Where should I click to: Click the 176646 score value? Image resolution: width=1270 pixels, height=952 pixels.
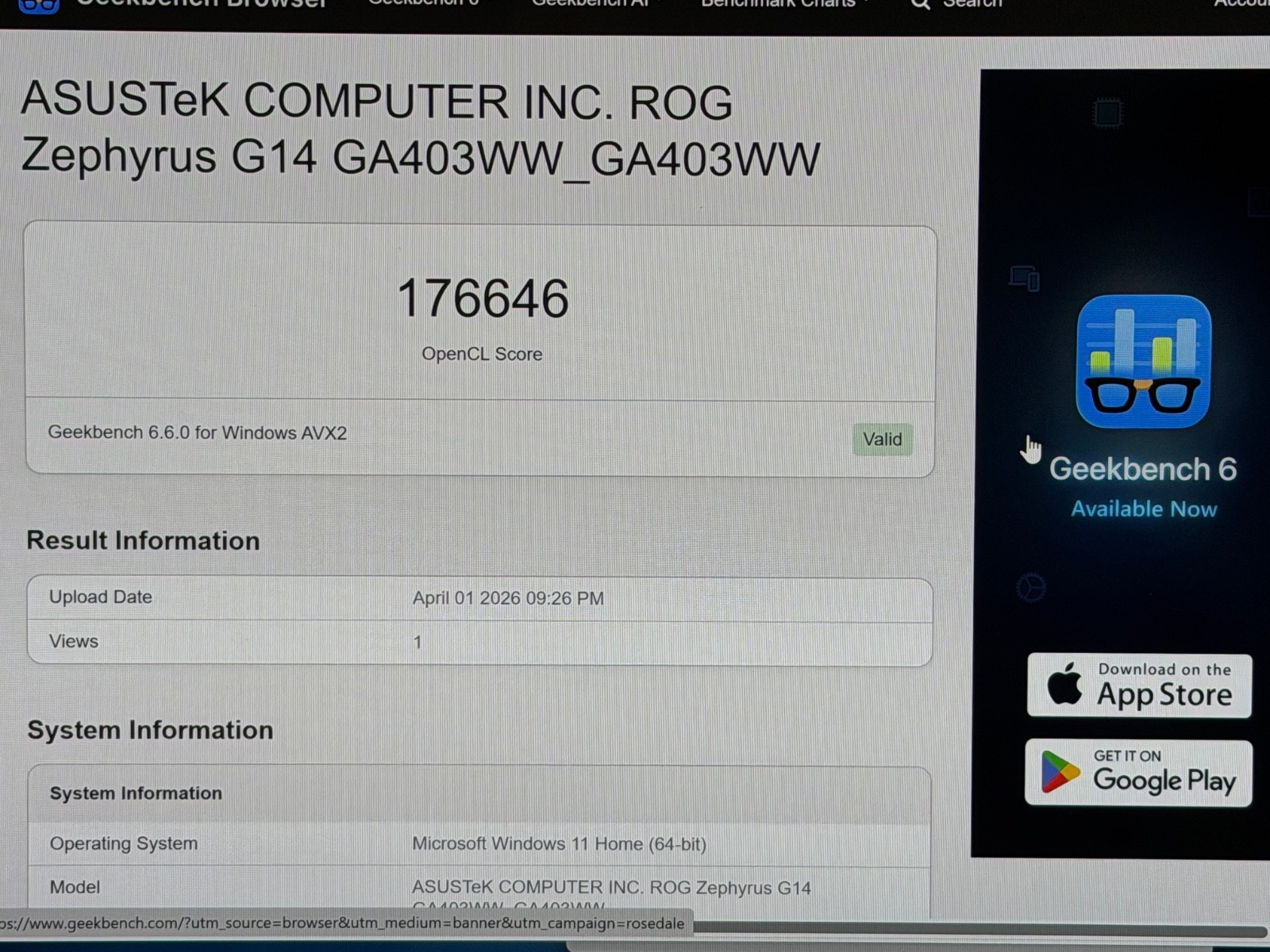tap(483, 299)
